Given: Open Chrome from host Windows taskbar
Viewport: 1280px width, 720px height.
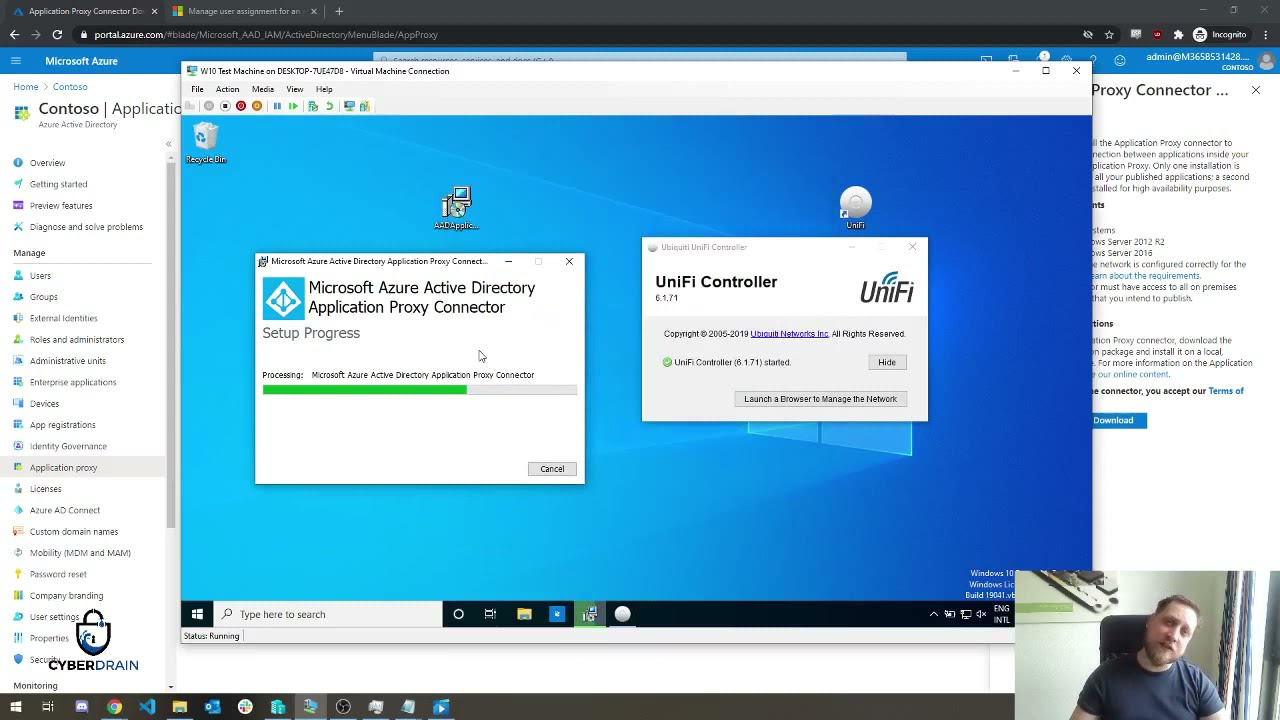Looking at the screenshot, I should 114,707.
